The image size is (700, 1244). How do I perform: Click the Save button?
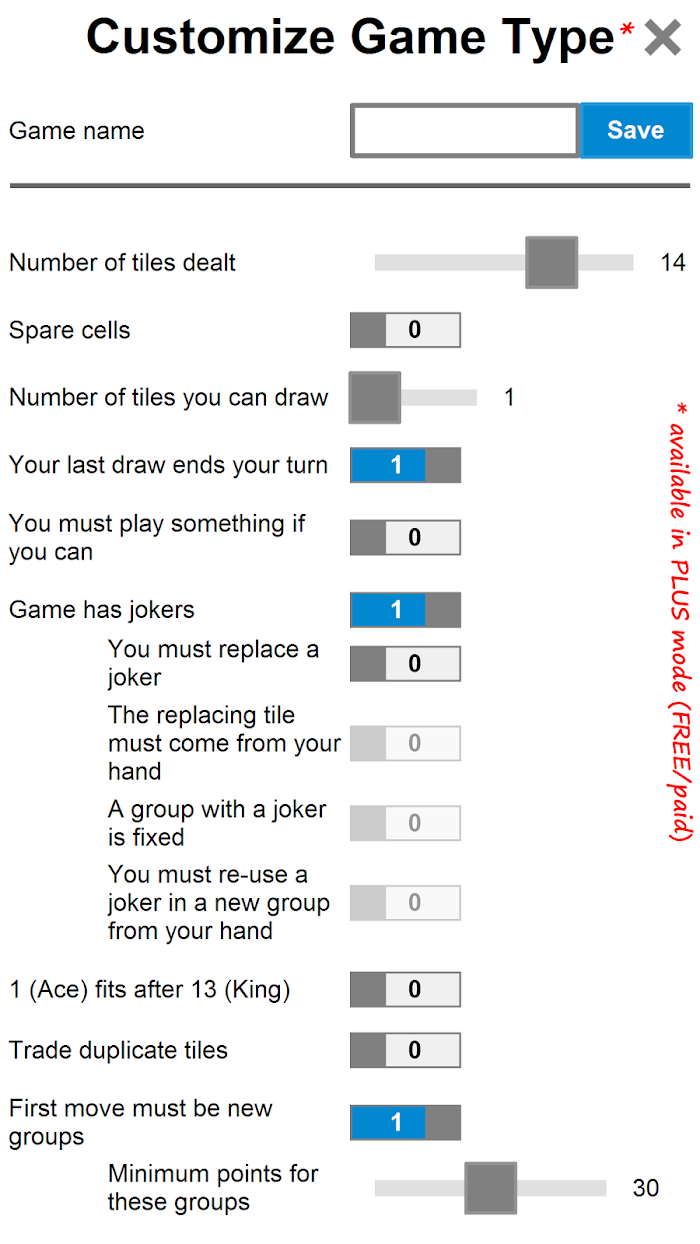point(636,130)
